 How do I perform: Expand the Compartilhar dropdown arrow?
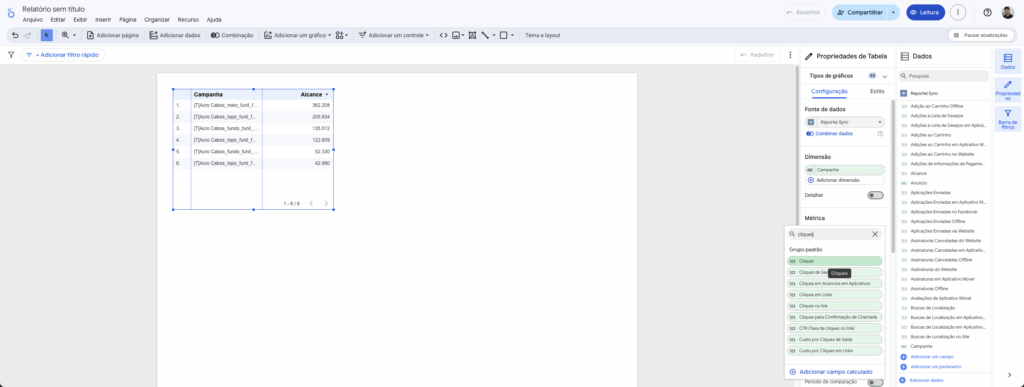click(x=893, y=12)
